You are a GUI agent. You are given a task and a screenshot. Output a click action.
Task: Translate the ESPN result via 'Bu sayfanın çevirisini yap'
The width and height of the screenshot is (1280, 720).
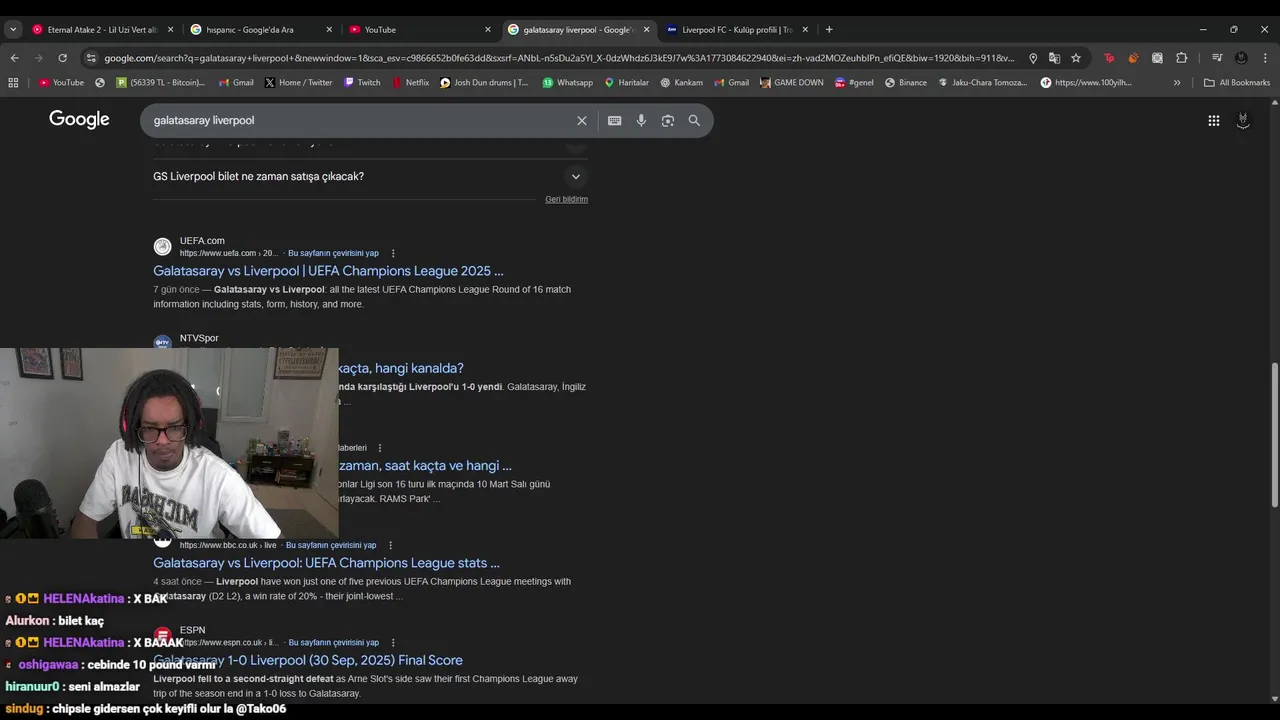click(333, 642)
